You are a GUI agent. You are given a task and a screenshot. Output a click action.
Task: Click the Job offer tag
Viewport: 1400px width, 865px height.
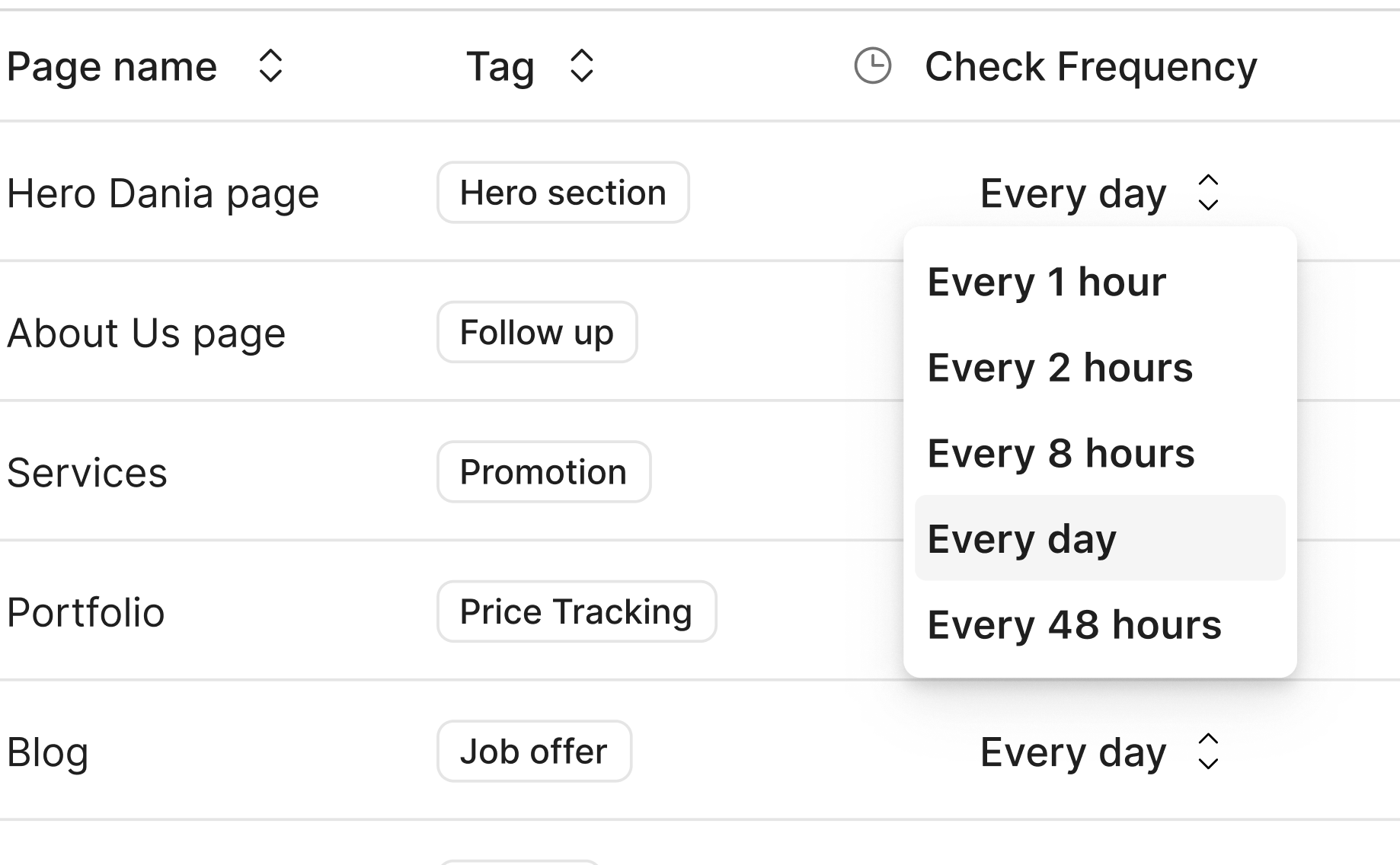534,752
